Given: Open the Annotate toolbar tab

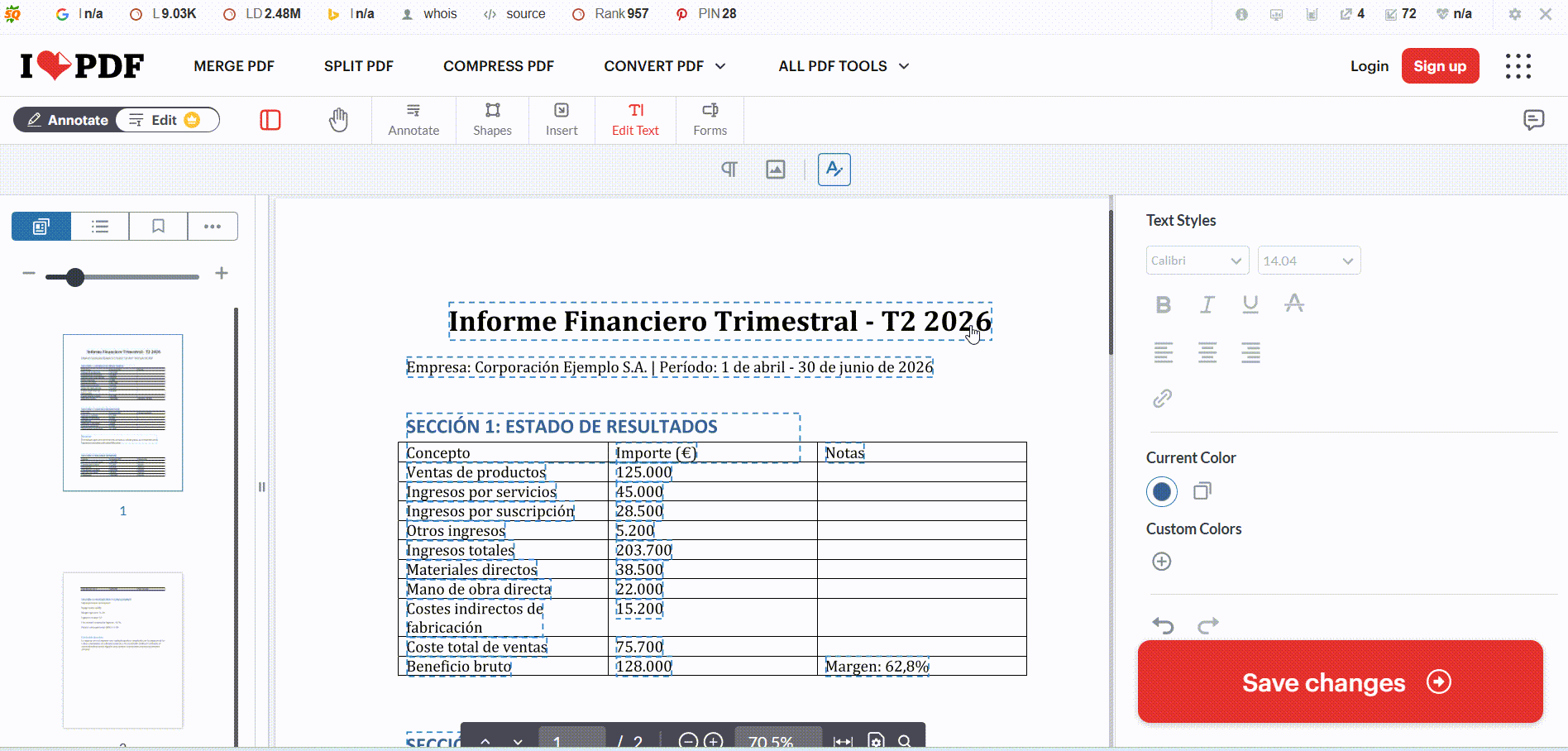Looking at the screenshot, I should 414,120.
